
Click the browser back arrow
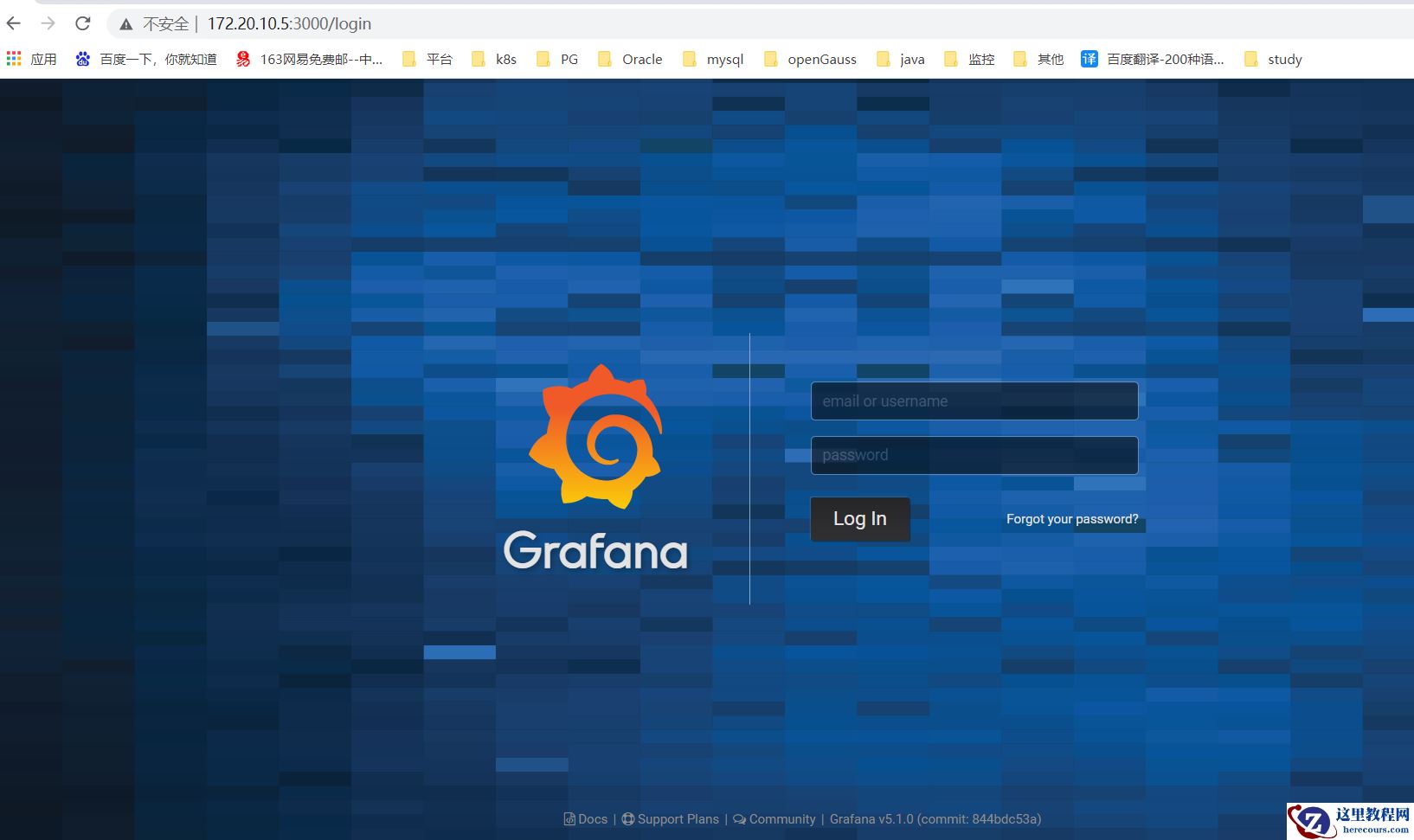click(14, 23)
